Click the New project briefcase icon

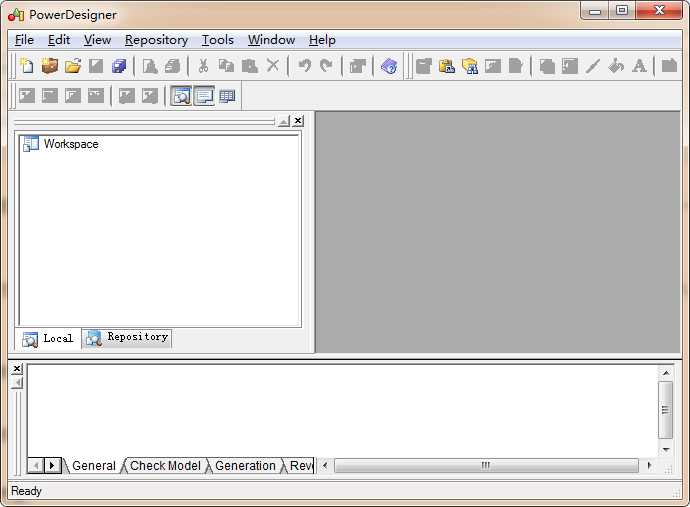(50, 66)
